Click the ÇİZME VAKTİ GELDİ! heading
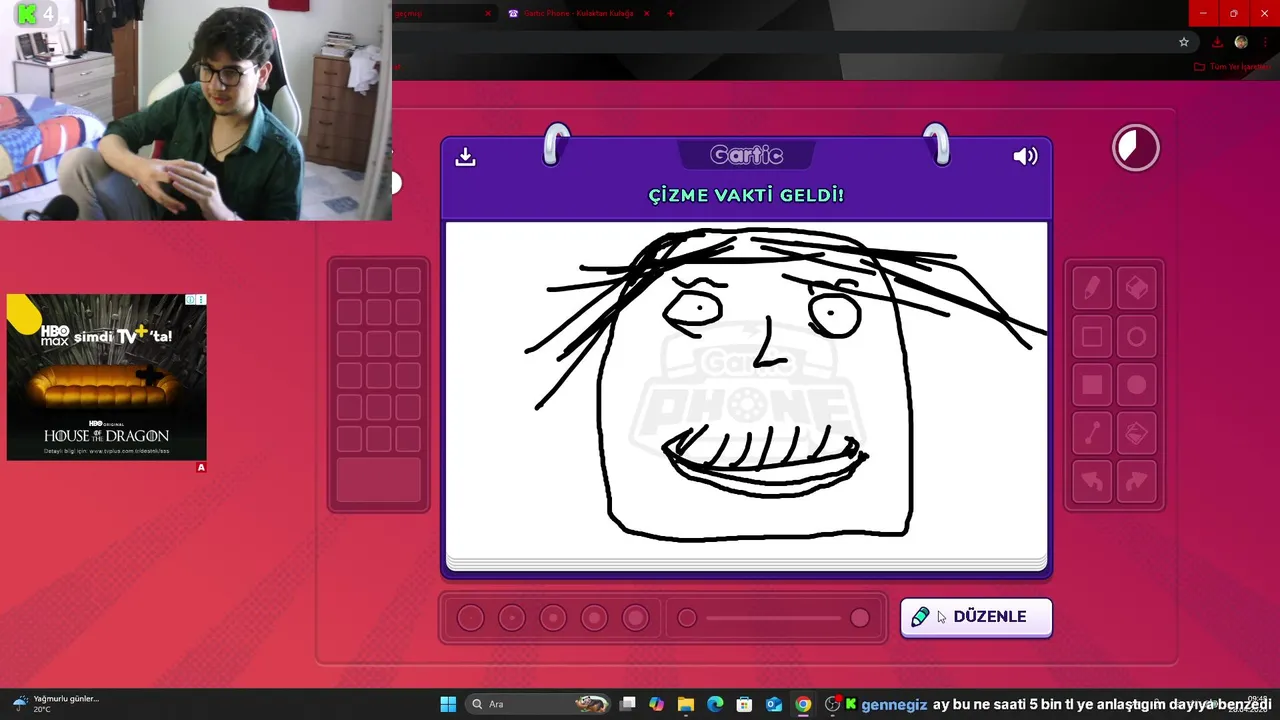This screenshot has height=720, width=1280. tap(746, 195)
